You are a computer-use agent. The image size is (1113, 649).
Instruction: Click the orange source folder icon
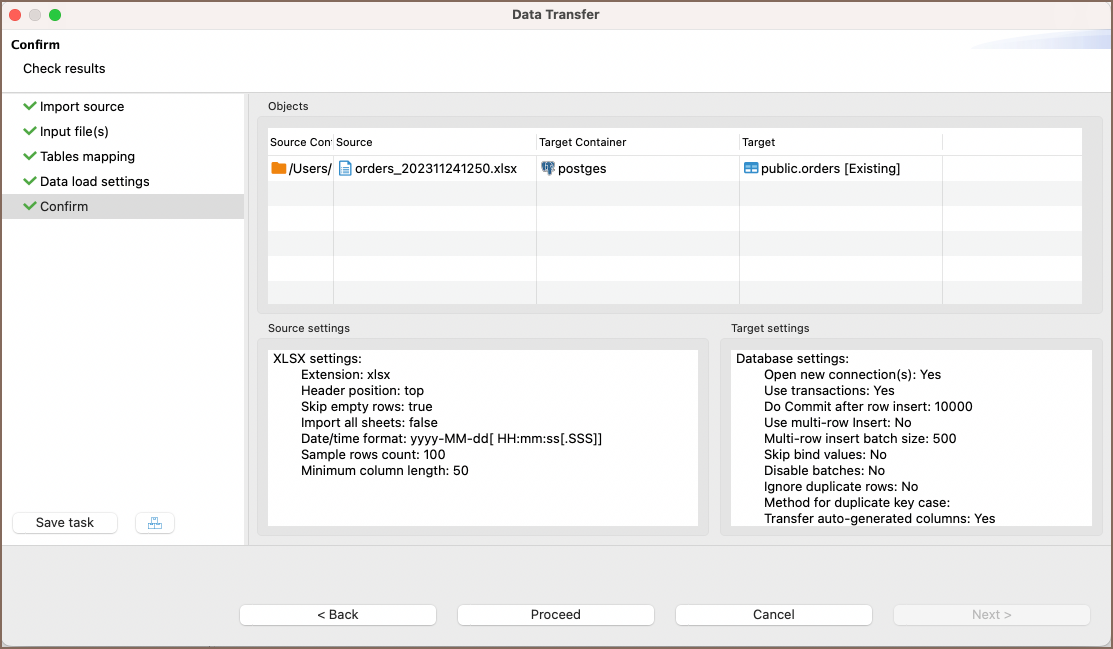point(278,168)
